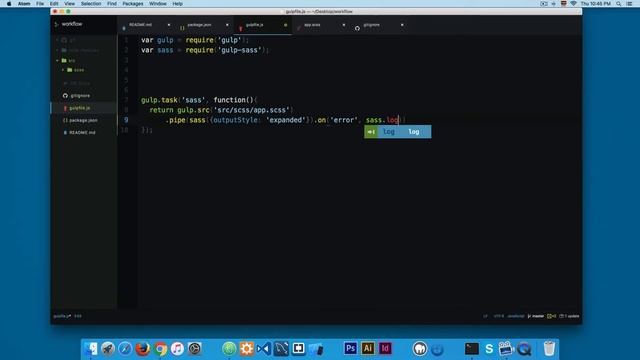Open the Help menu

[178, 4]
